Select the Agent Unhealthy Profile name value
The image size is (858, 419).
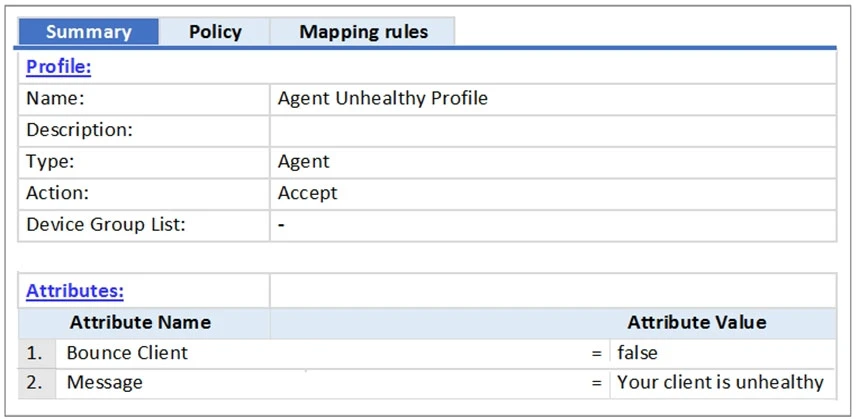(x=383, y=99)
